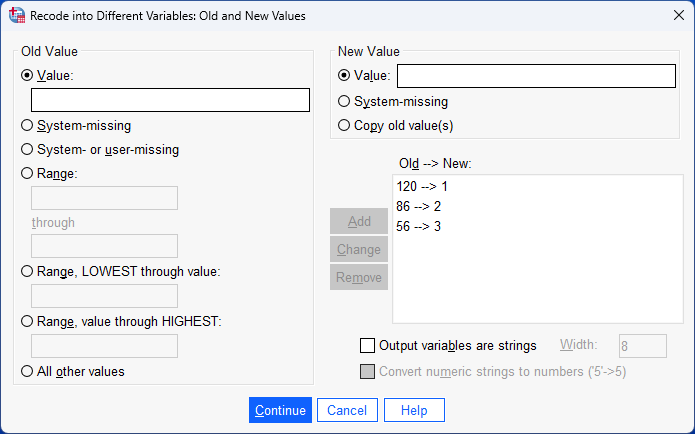Select Range, value through HIGHEST option
The image size is (695, 434).
tap(28, 320)
